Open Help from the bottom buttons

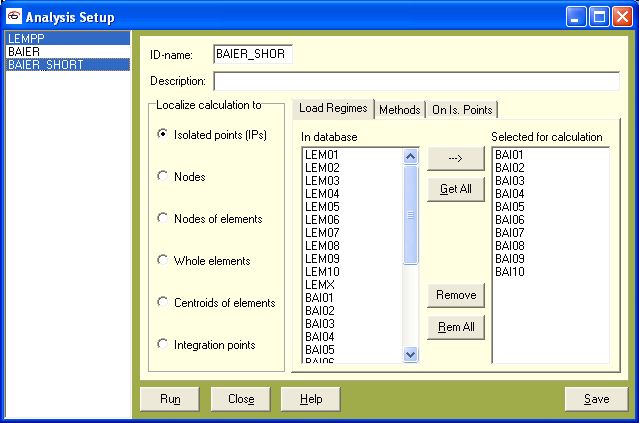tap(311, 399)
